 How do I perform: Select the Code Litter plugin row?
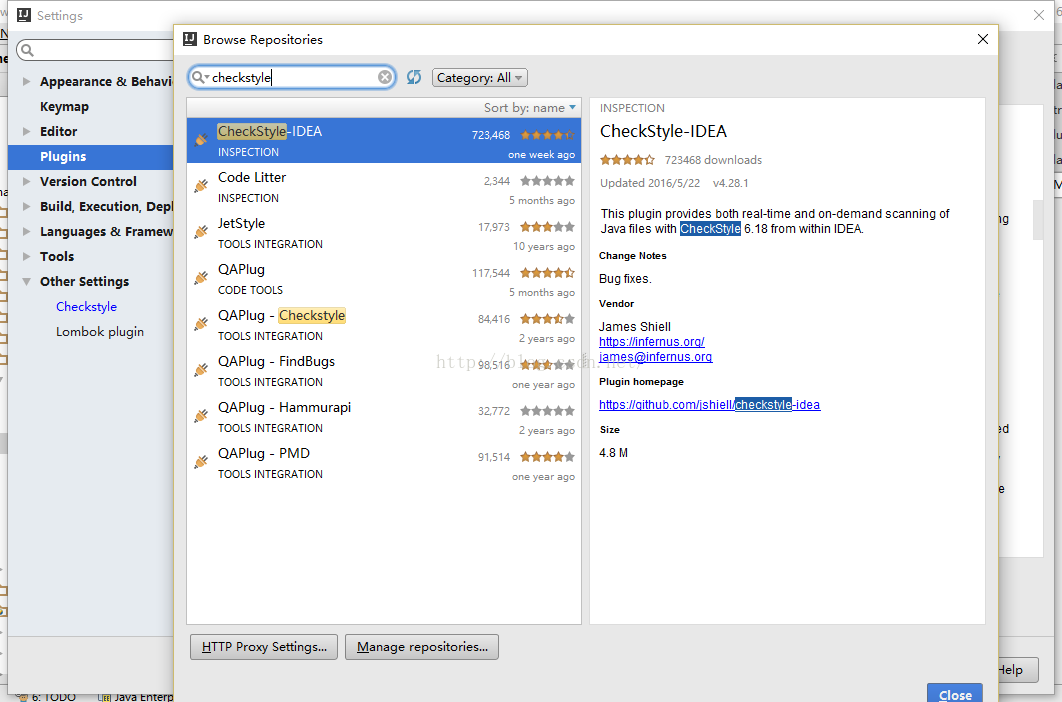coord(384,186)
